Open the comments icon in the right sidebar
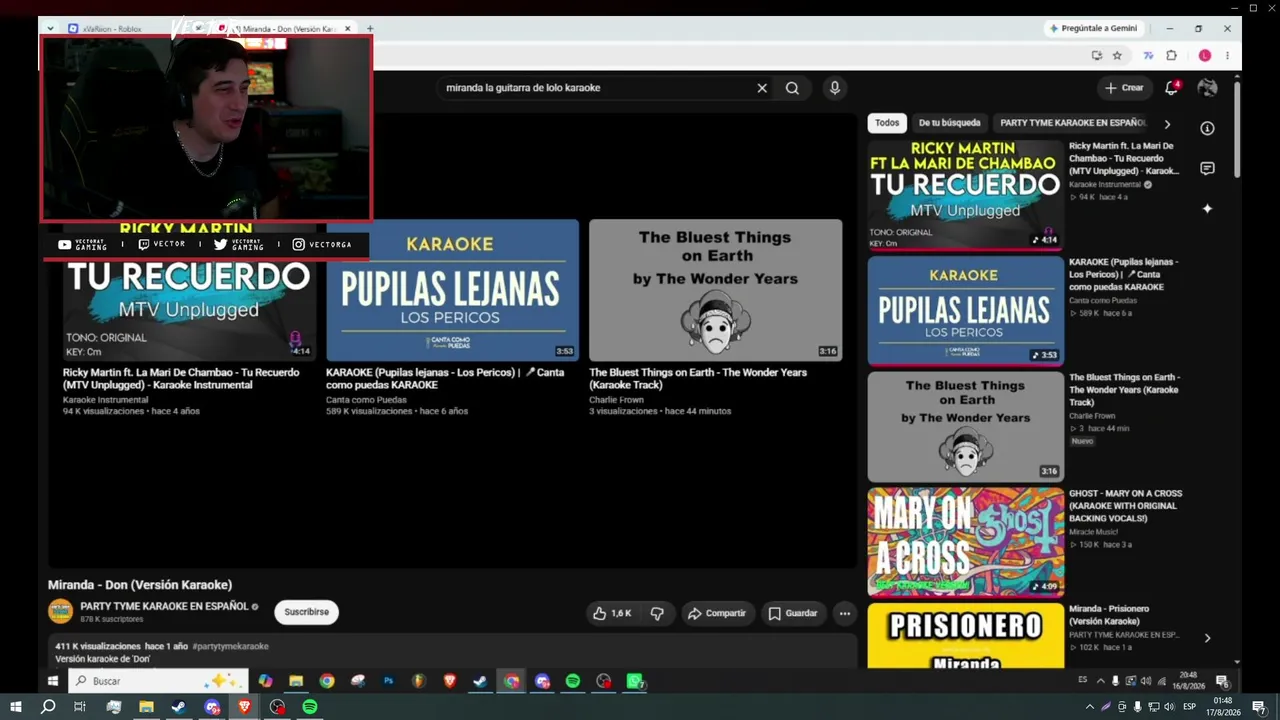 tap(1207, 168)
